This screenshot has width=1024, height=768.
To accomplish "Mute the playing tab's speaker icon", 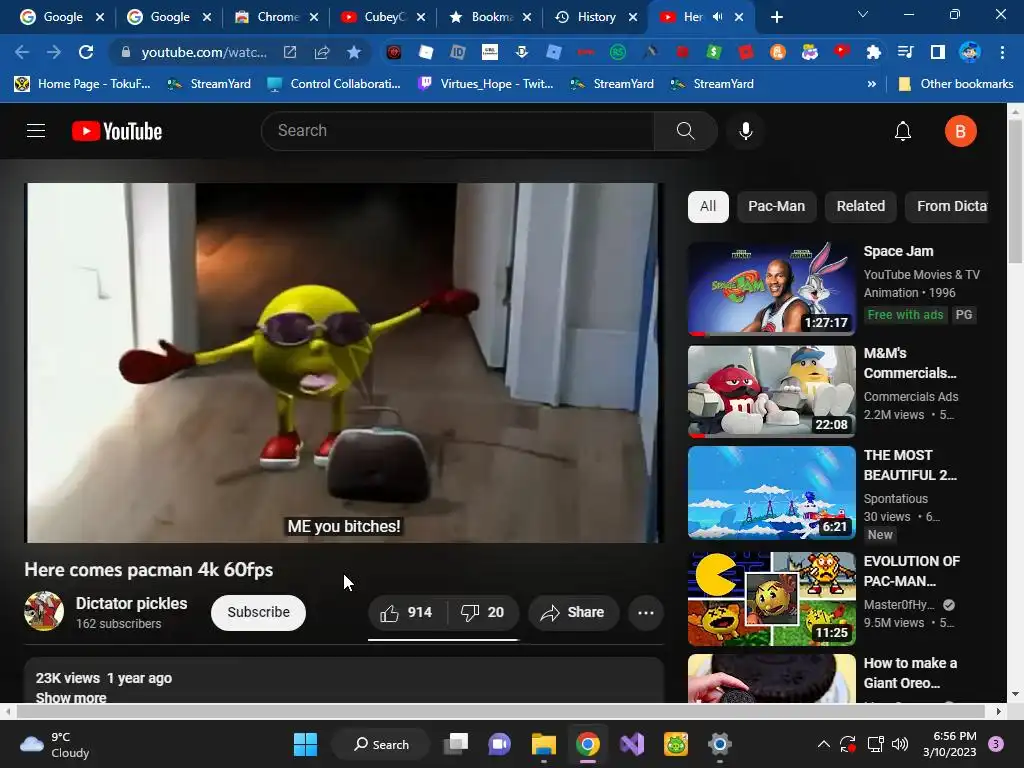I will pyautogui.click(x=717, y=17).
